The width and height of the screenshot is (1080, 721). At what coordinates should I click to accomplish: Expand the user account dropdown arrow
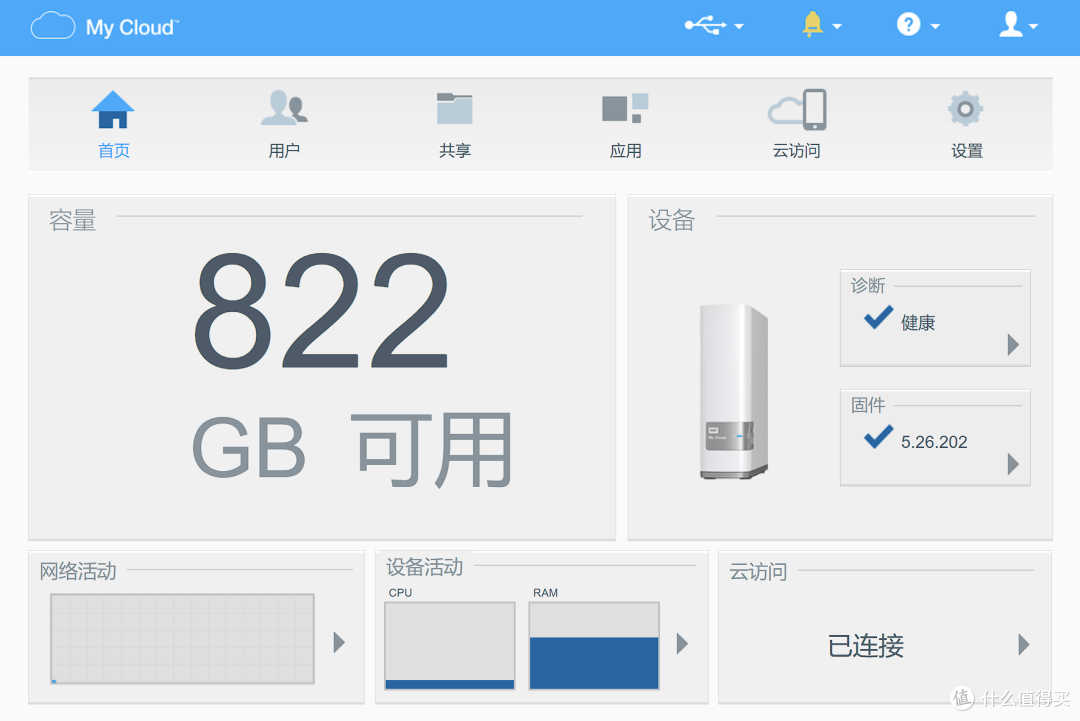tap(1033, 27)
